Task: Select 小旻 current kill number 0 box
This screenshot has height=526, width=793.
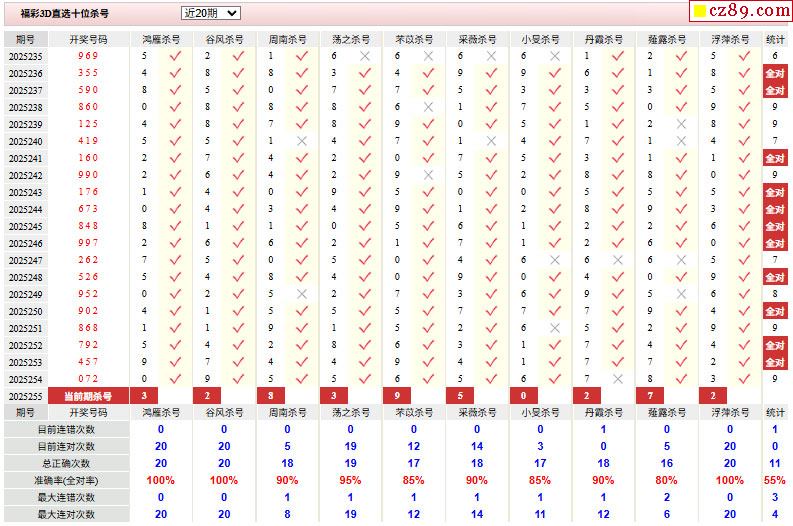Action: [x=523, y=396]
